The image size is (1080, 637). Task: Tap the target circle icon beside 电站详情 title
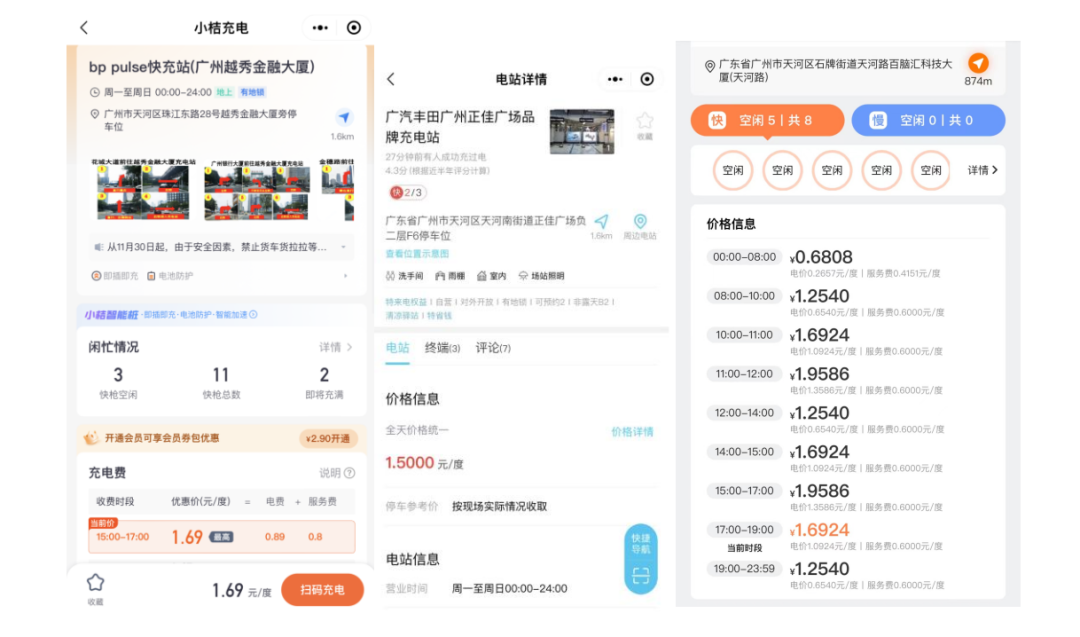click(x=647, y=79)
